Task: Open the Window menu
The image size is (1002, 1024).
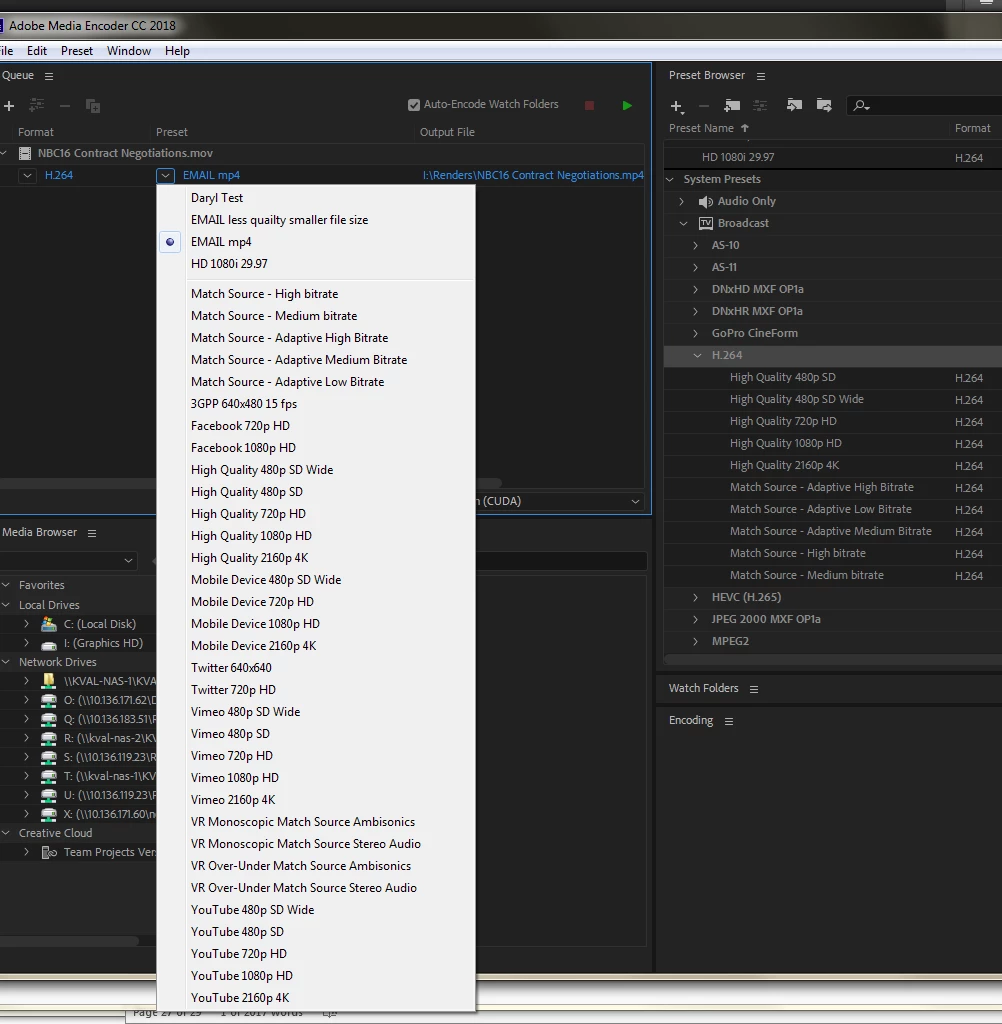Action: [x=129, y=51]
